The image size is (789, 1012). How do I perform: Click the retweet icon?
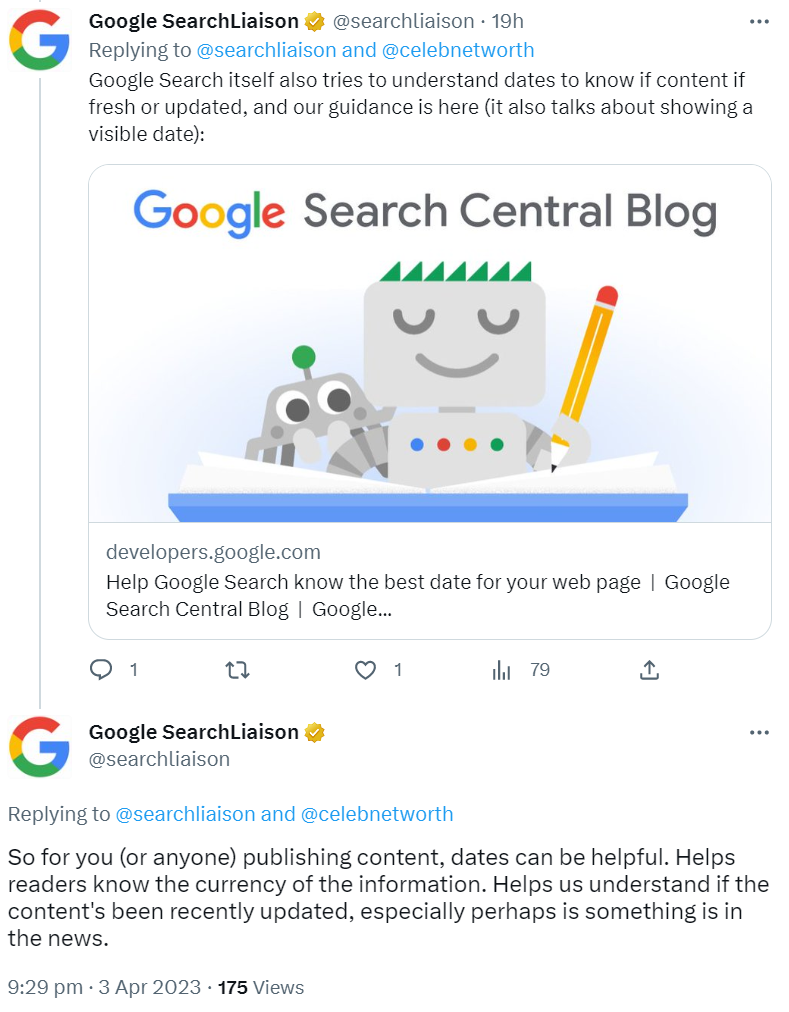coord(237,670)
